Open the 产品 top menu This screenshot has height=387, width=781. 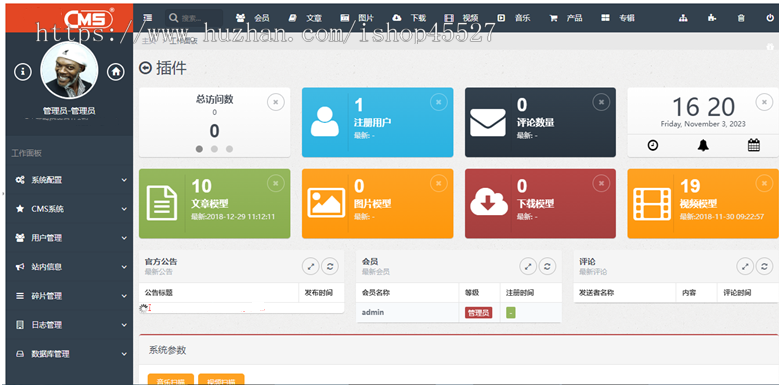pyautogui.click(x=566, y=18)
